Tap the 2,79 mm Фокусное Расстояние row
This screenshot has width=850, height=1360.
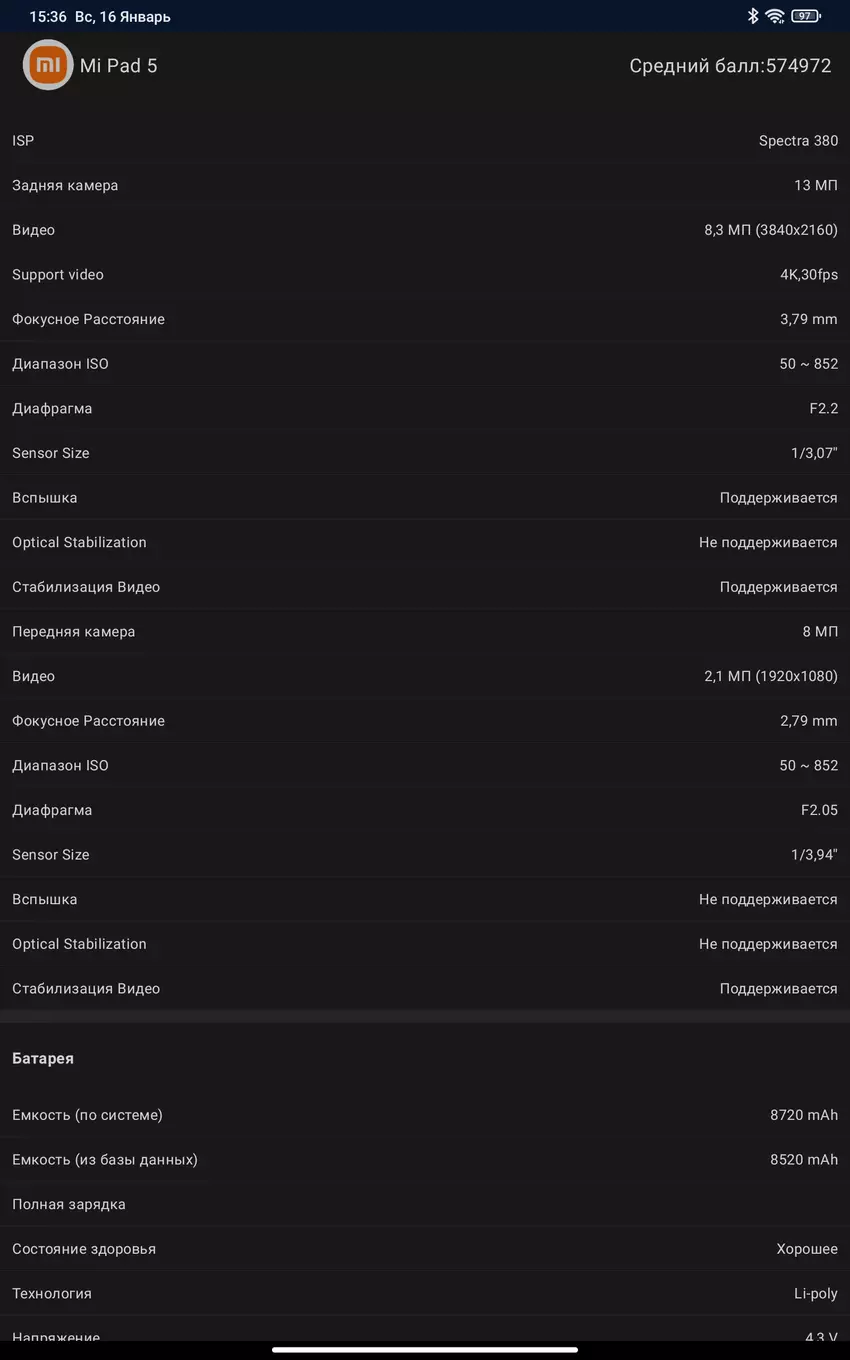click(425, 721)
